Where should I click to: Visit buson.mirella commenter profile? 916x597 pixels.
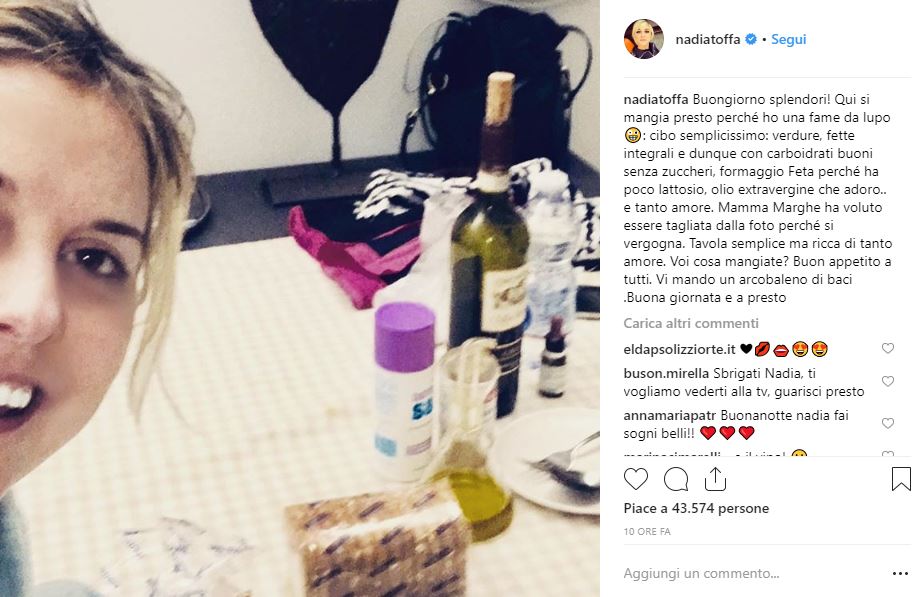(x=666, y=373)
